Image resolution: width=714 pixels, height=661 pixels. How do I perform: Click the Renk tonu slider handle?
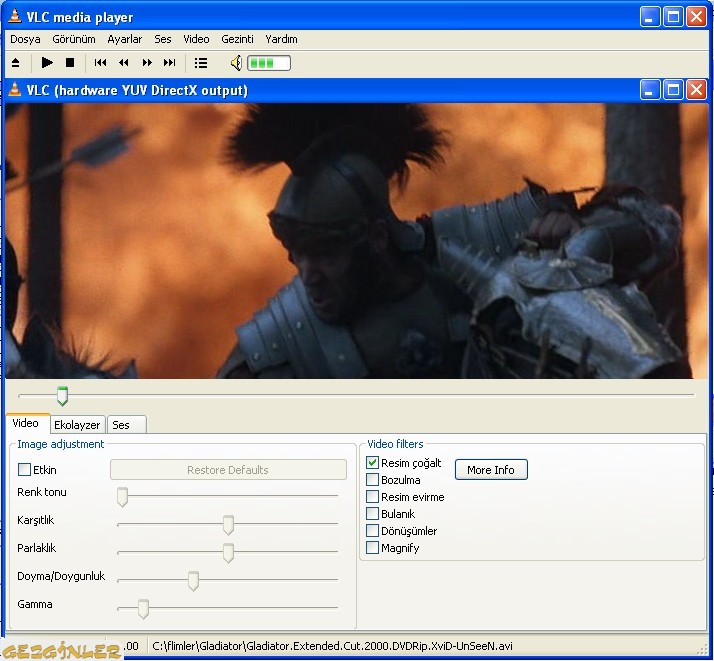coord(122,497)
